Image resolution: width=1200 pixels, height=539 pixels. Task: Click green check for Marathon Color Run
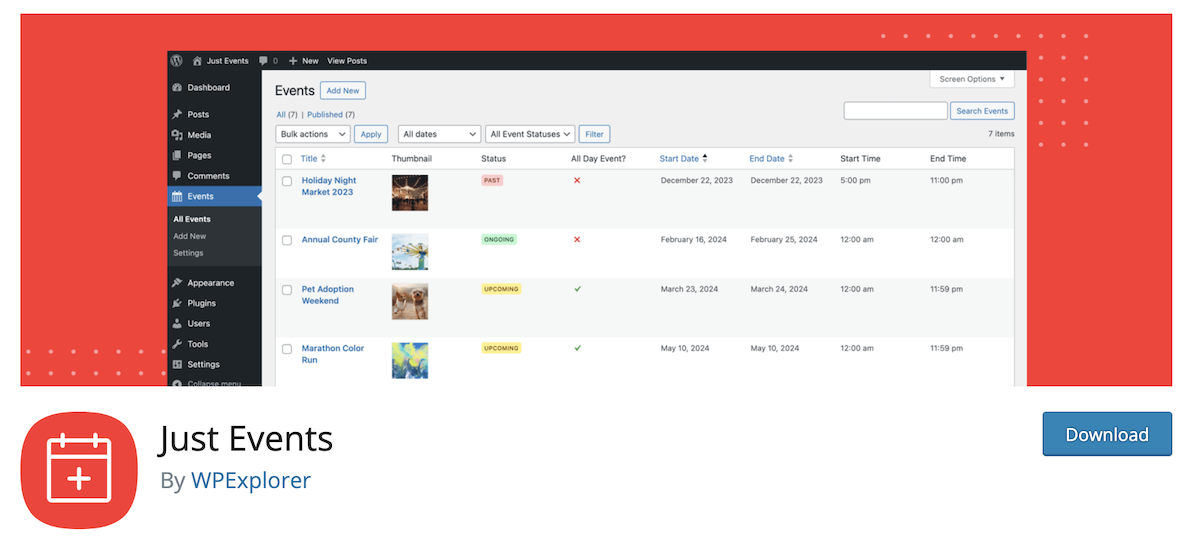point(577,348)
